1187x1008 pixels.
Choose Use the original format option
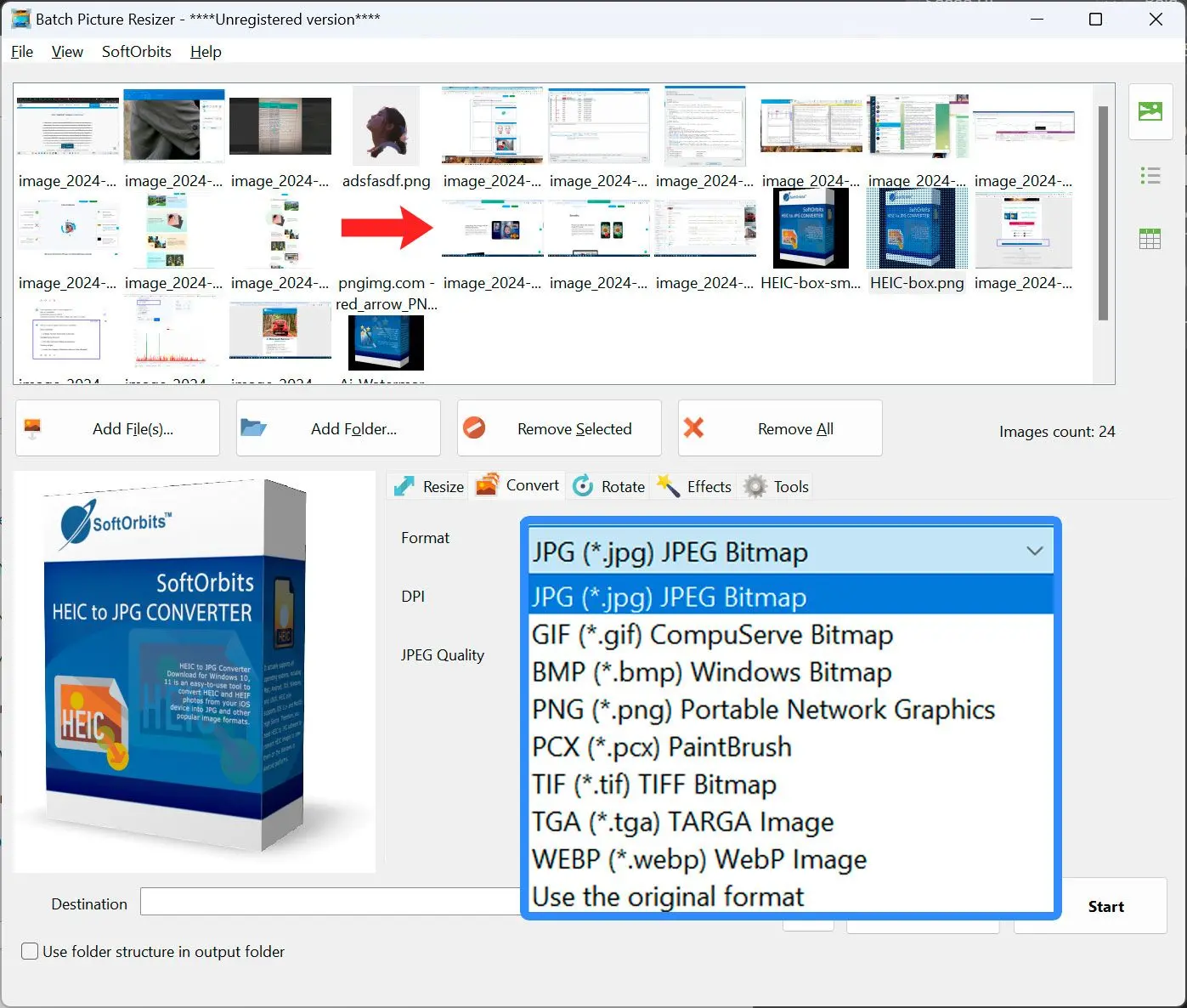tap(791, 896)
